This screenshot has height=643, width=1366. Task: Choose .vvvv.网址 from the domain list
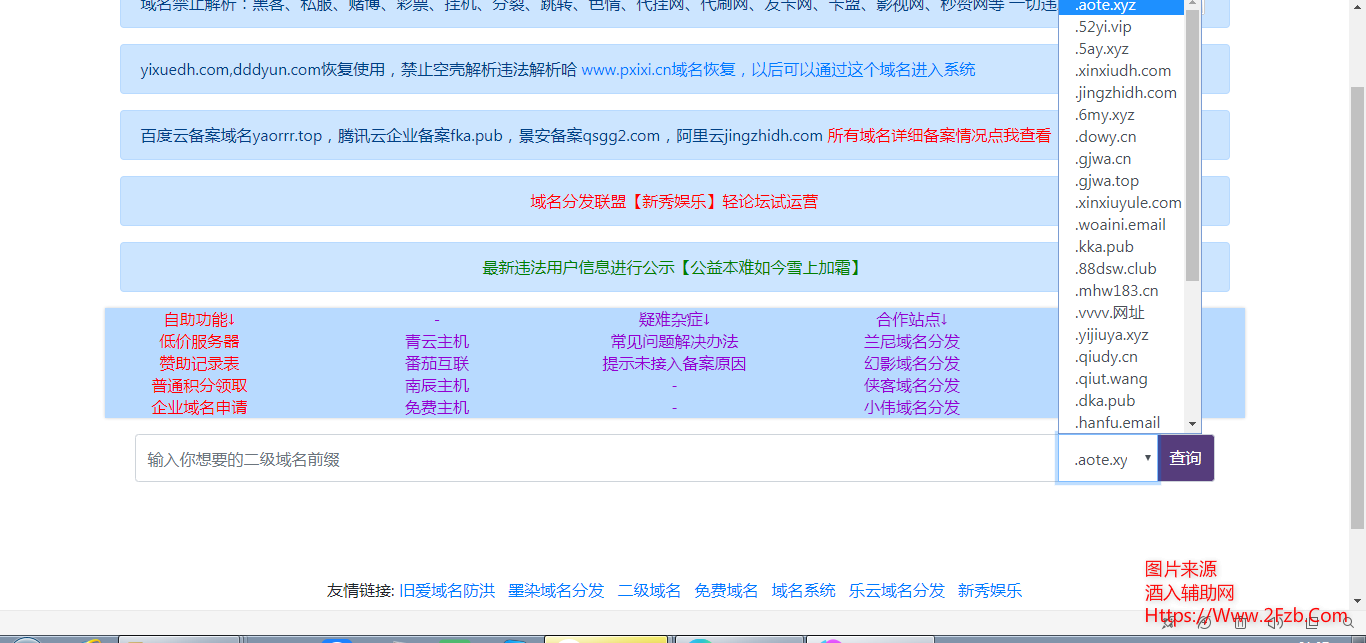click(1109, 313)
